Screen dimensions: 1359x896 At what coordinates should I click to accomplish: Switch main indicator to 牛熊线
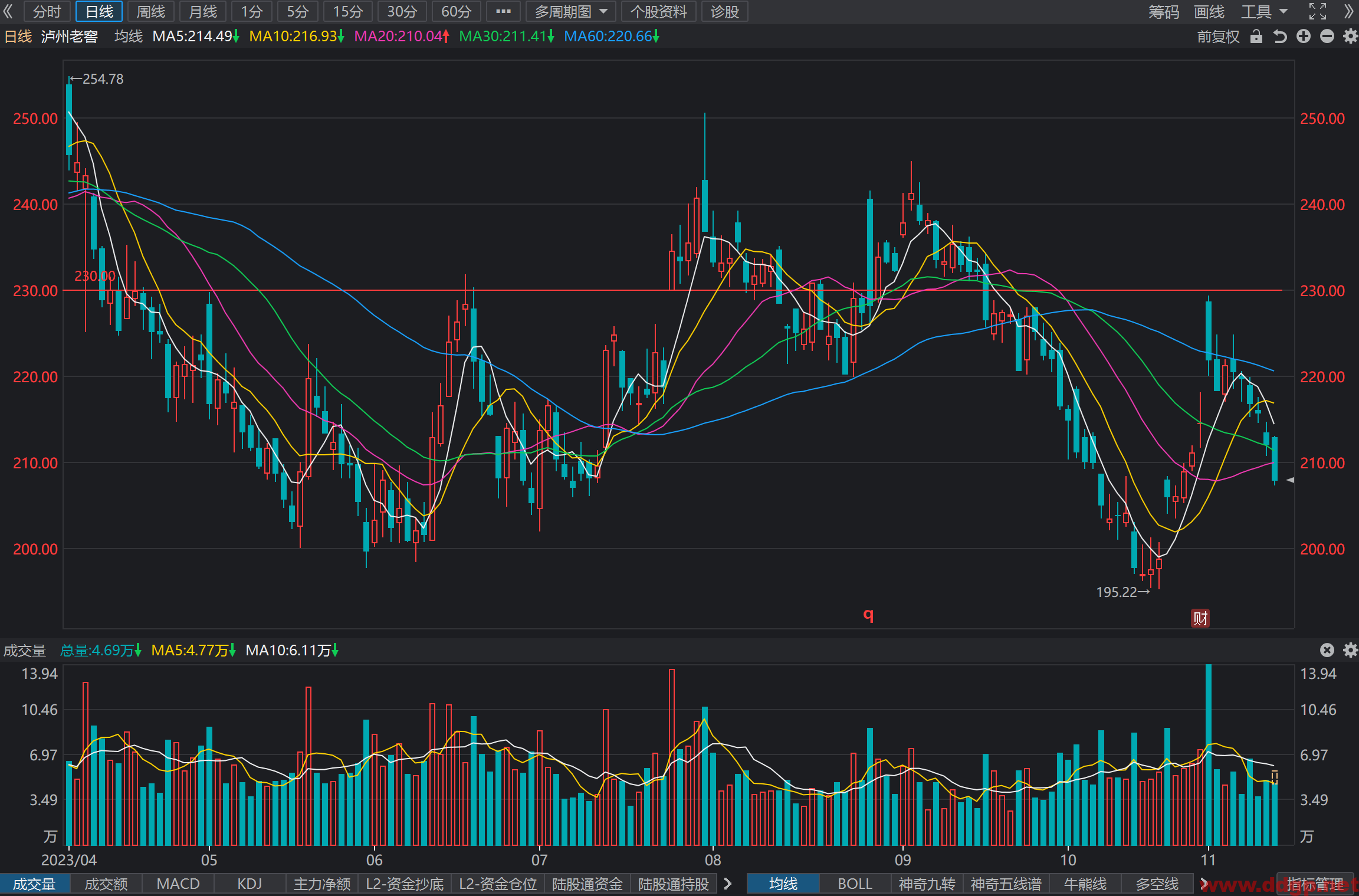tap(1085, 884)
